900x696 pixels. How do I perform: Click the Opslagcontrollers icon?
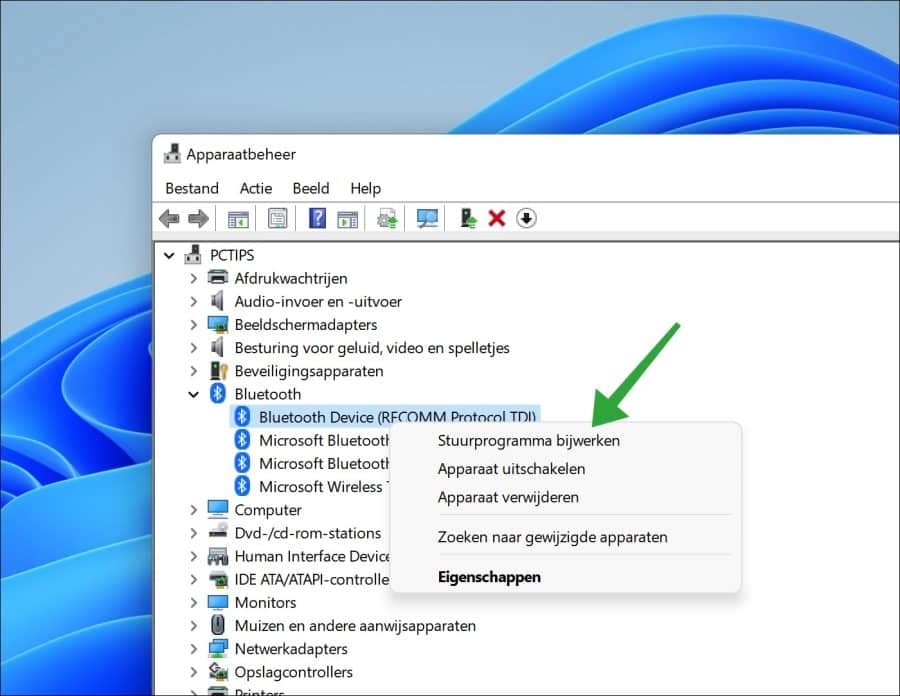[x=218, y=671]
